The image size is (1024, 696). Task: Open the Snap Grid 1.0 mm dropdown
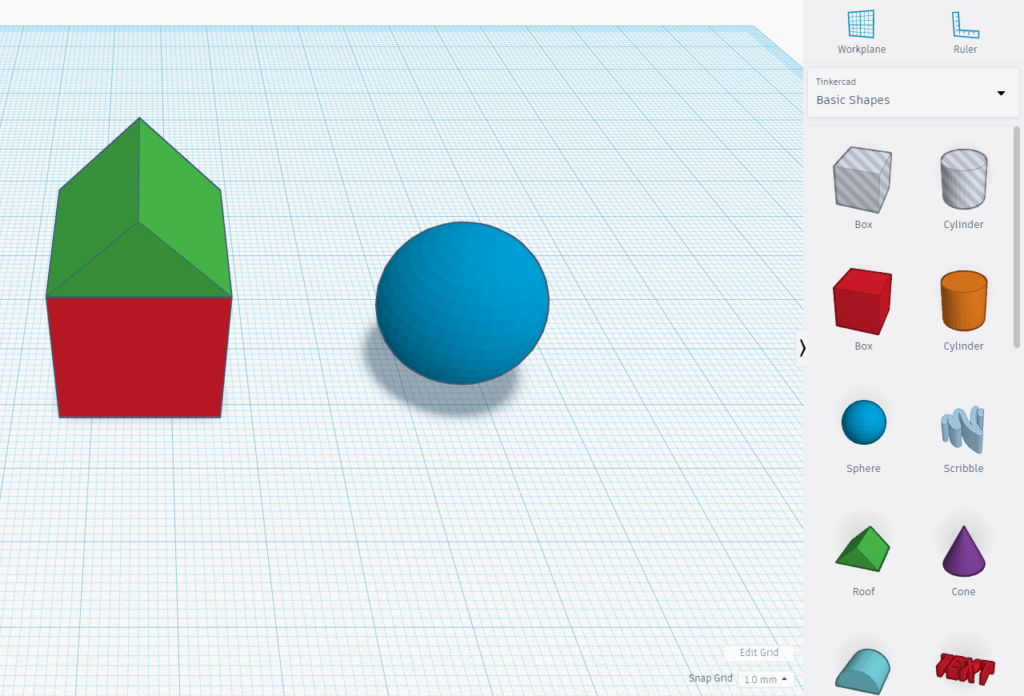(x=765, y=680)
